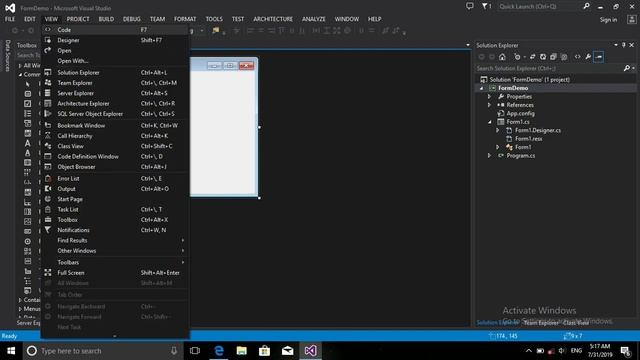Open Class View menu entry
640x360 pixels.
point(114,146)
